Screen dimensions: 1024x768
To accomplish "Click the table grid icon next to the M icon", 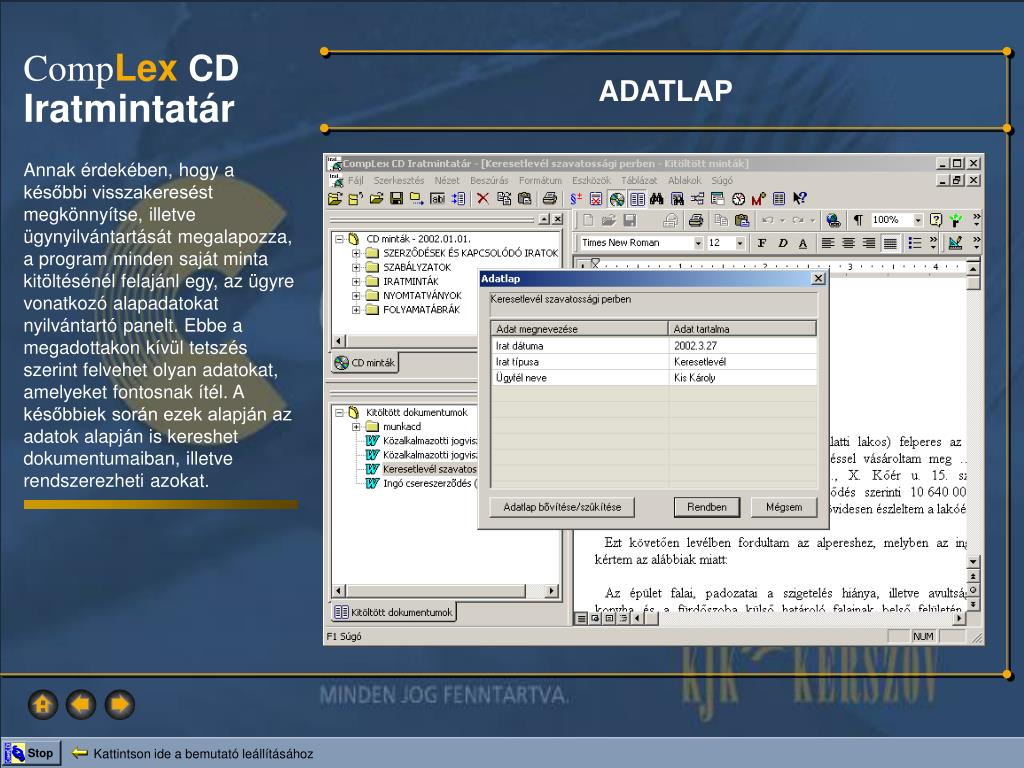I will [778, 199].
